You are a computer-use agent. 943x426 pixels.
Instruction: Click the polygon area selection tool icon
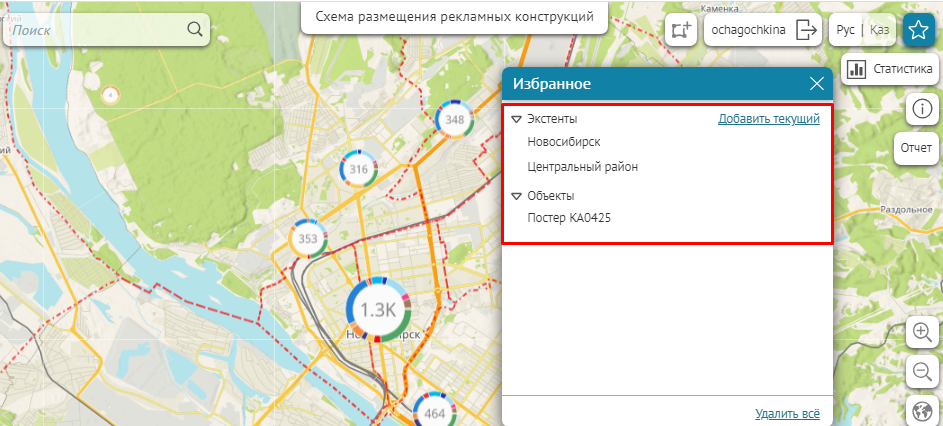[x=682, y=30]
